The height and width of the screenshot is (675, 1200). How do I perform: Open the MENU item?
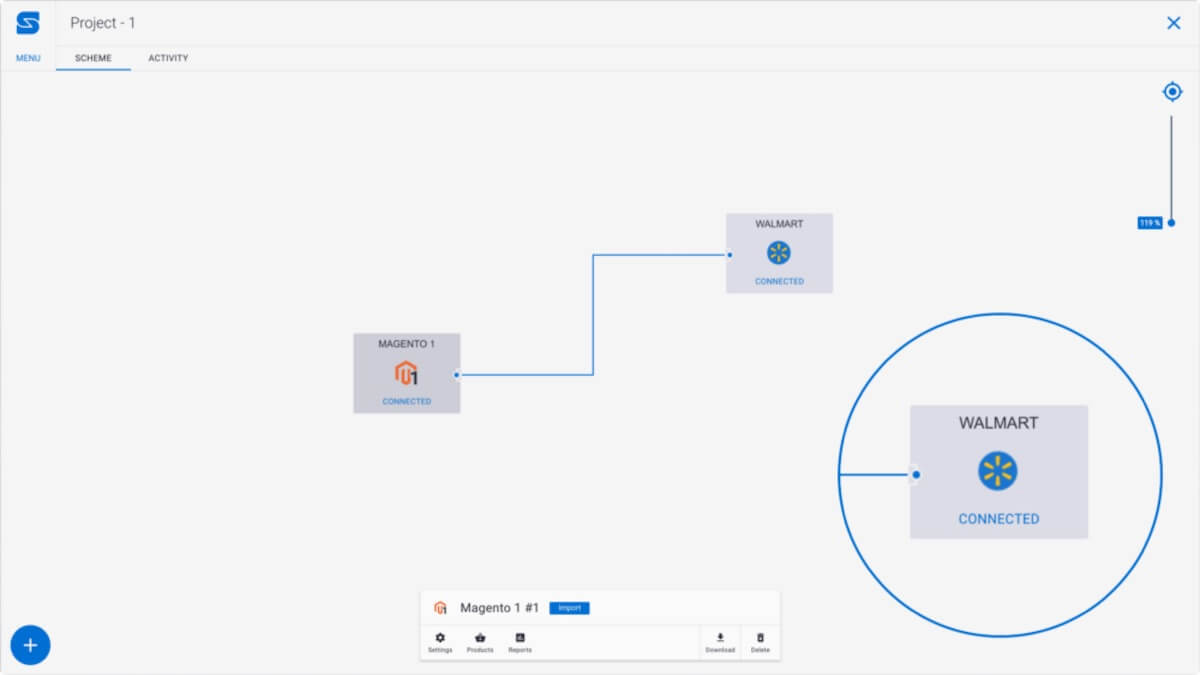pos(28,58)
